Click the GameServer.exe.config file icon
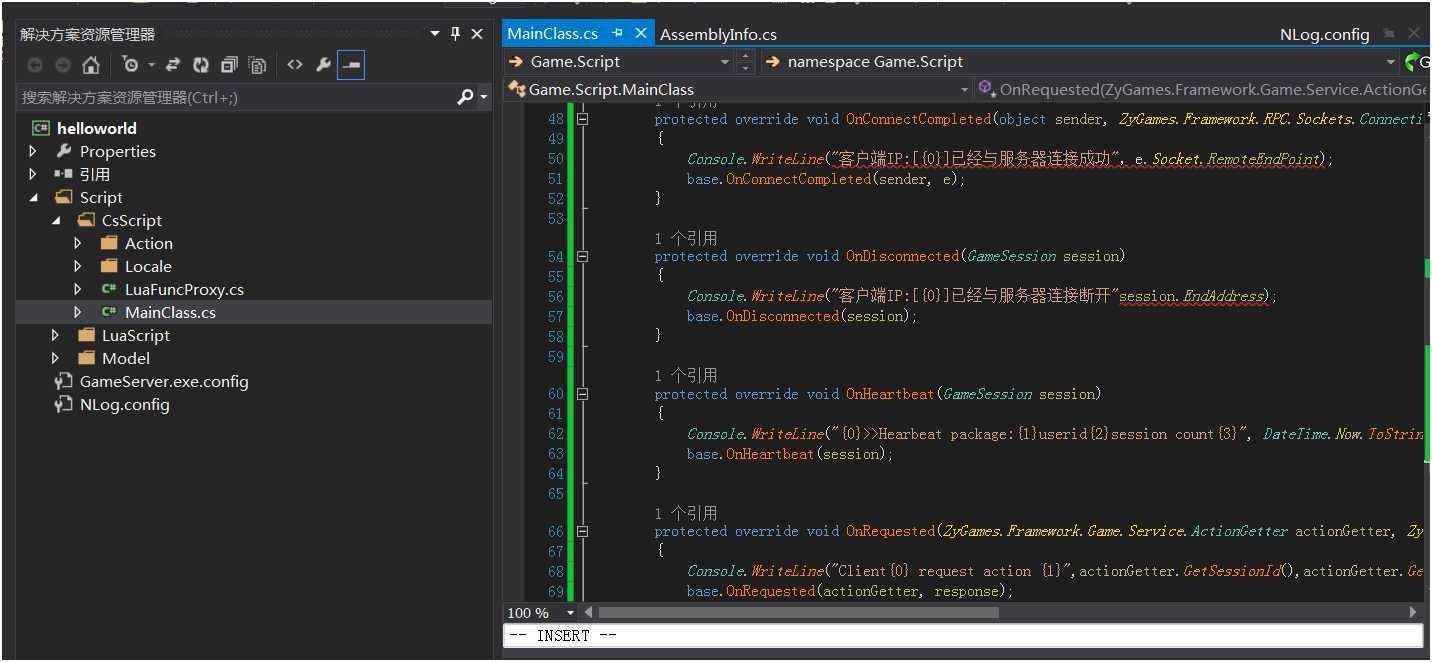This screenshot has width=1432, height=662. point(64,381)
